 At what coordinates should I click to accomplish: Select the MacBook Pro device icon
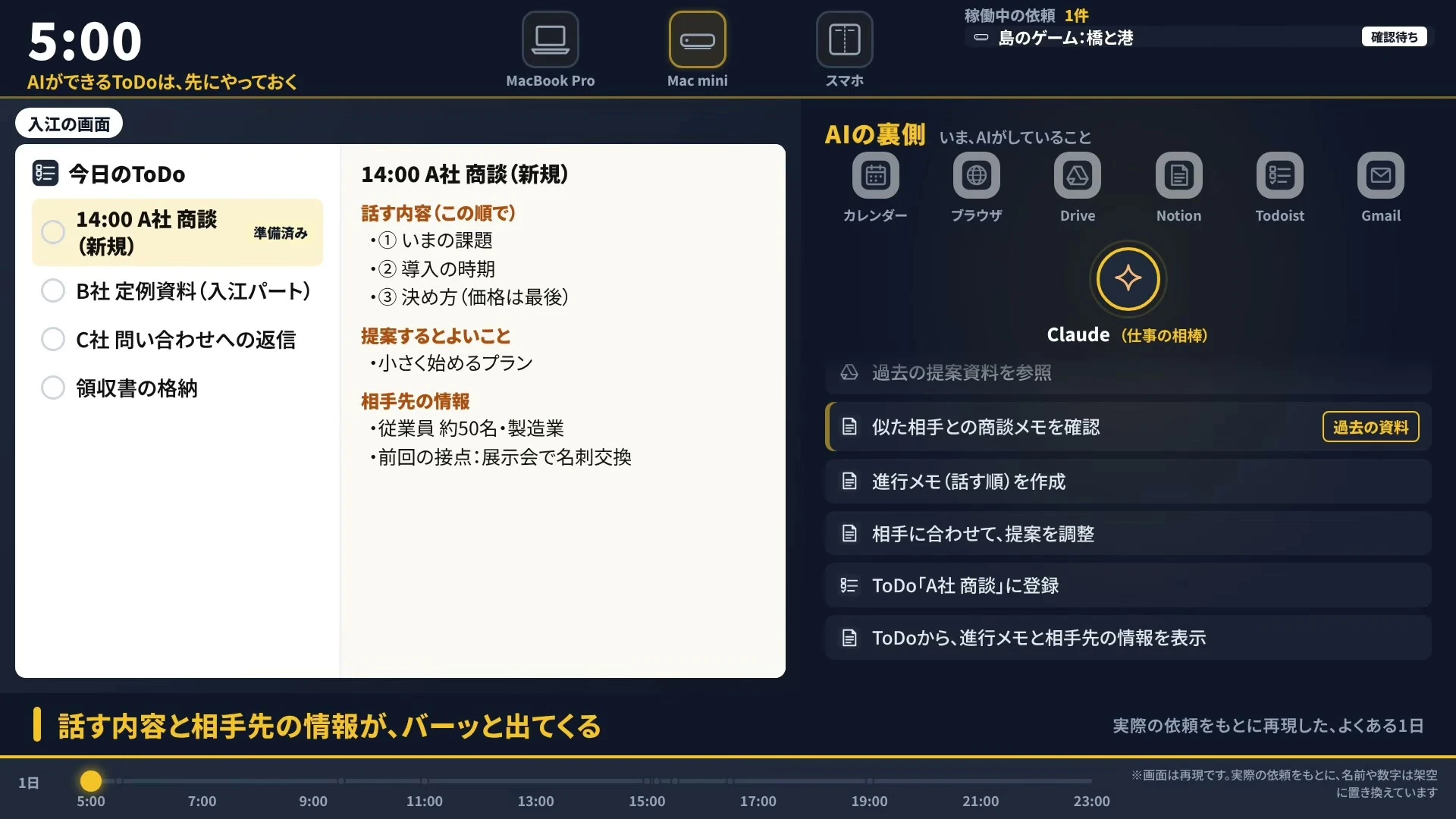[x=550, y=39]
